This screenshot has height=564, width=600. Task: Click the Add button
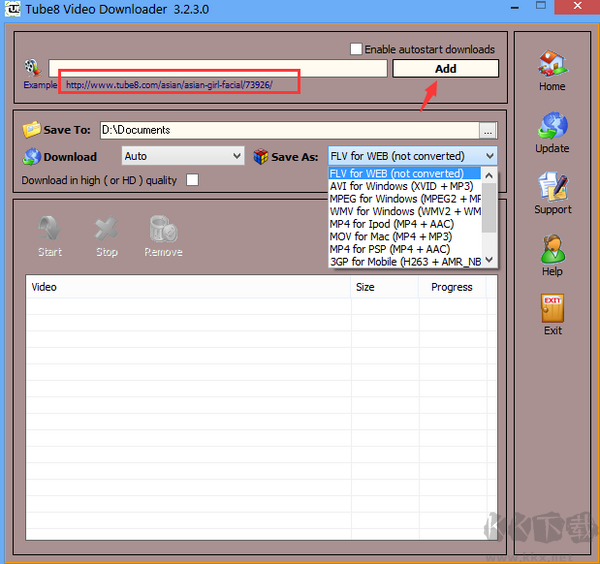click(445, 68)
